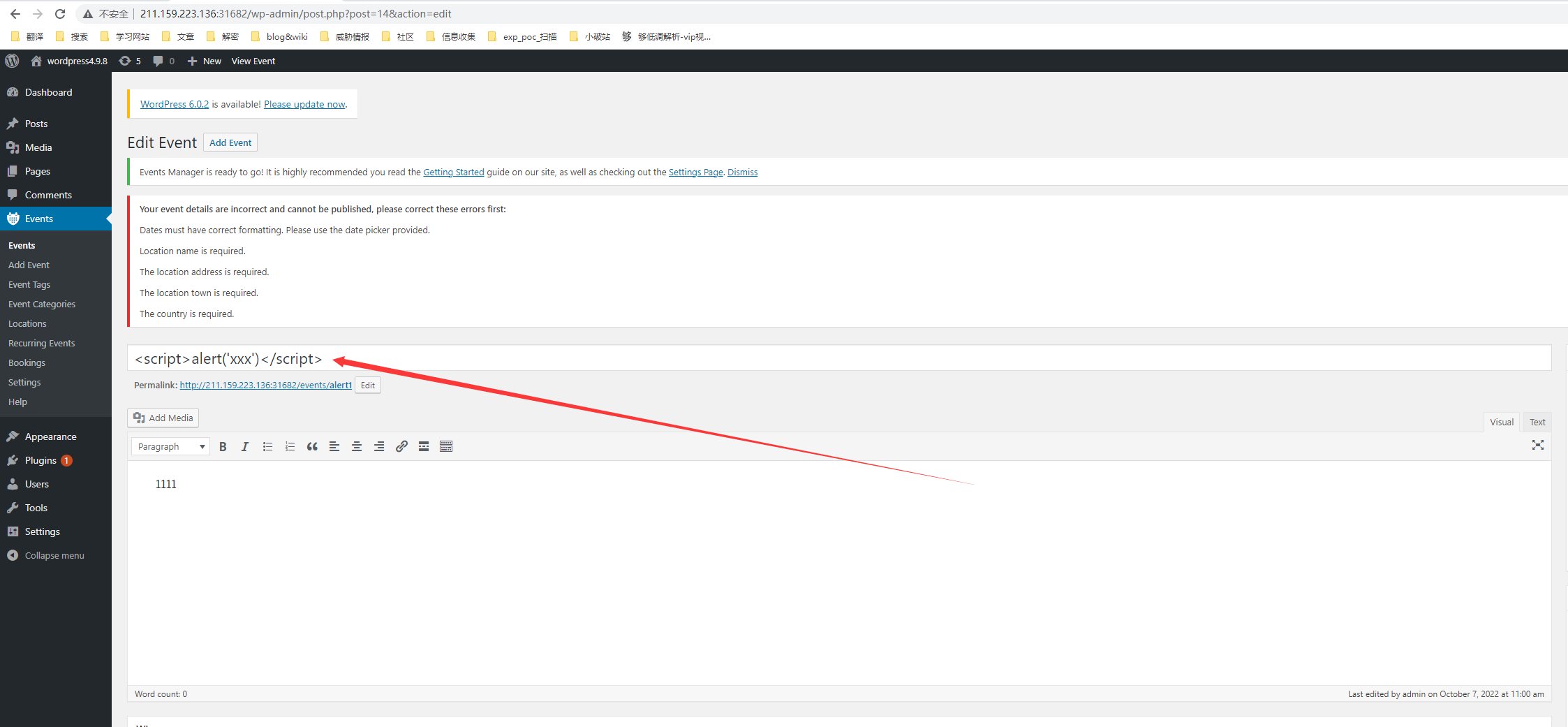The width and height of the screenshot is (1568, 727).
Task: Switch to the Text editor tab
Action: tap(1537, 422)
